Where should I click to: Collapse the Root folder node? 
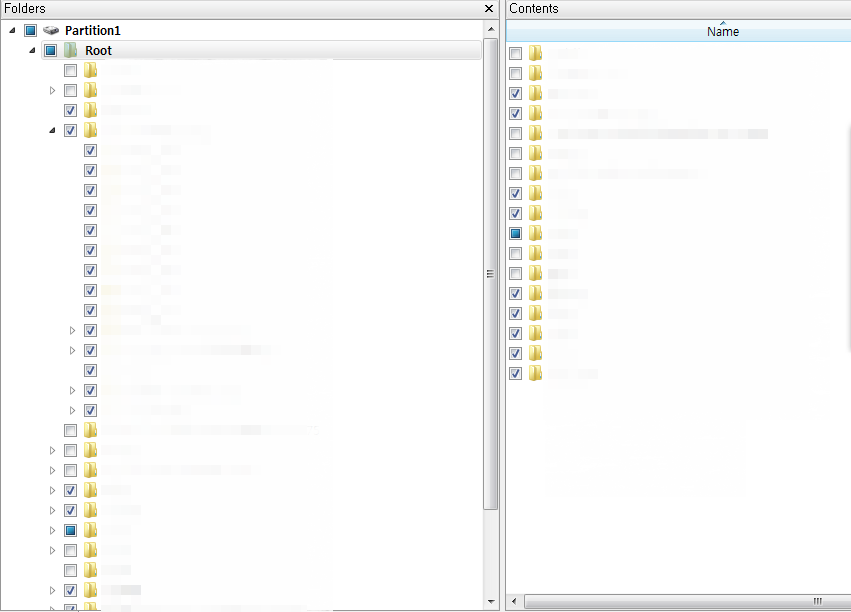click(32, 50)
